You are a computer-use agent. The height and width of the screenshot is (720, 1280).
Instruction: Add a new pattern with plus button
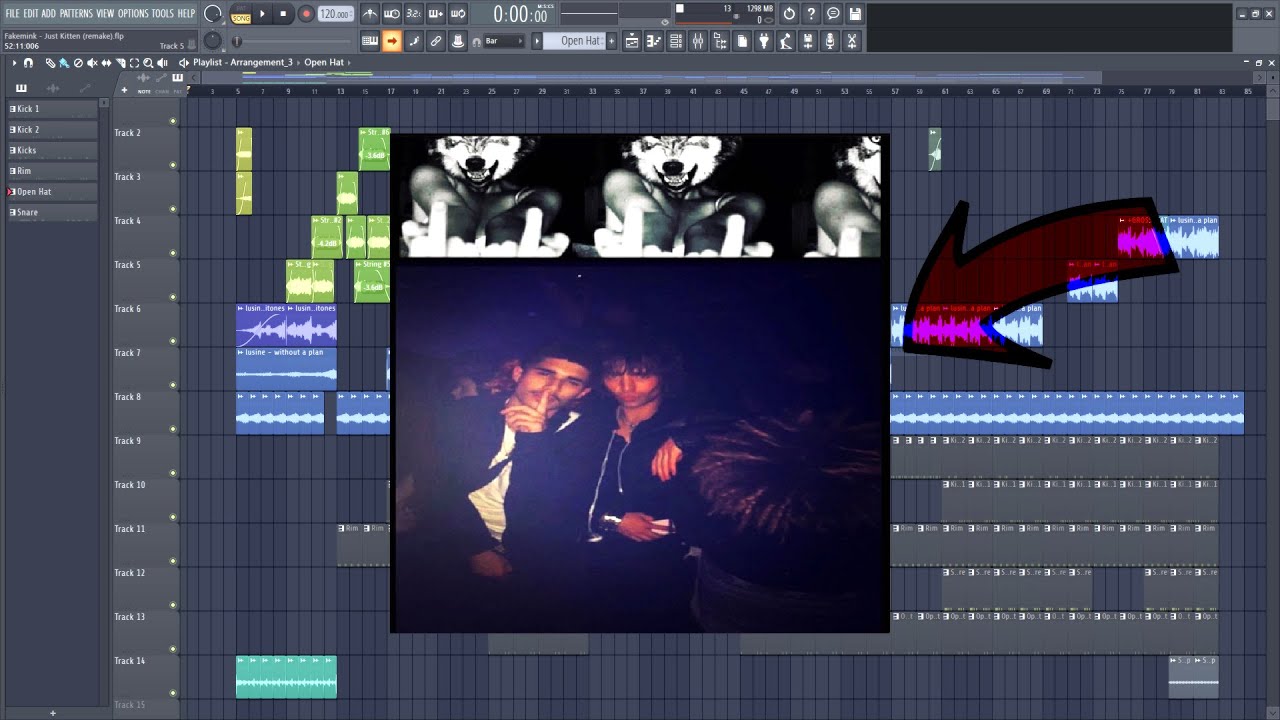(x=612, y=41)
